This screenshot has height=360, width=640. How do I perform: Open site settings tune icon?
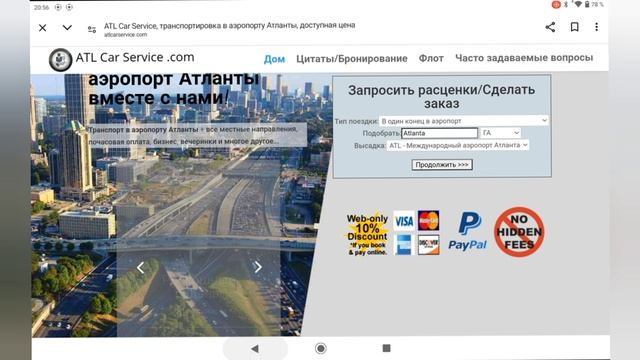[x=92, y=29]
